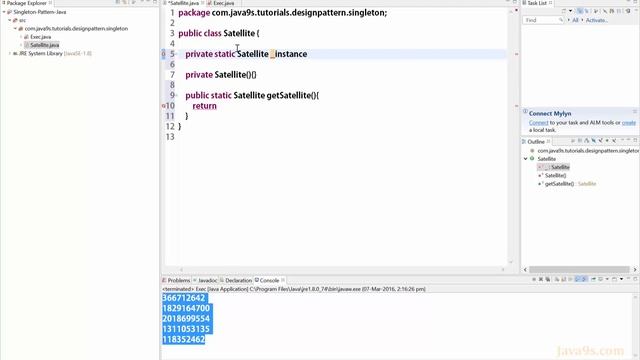This screenshot has width=640, height=360.
Task: Click the Connect link in Connect Mylyn
Action: point(538,122)
